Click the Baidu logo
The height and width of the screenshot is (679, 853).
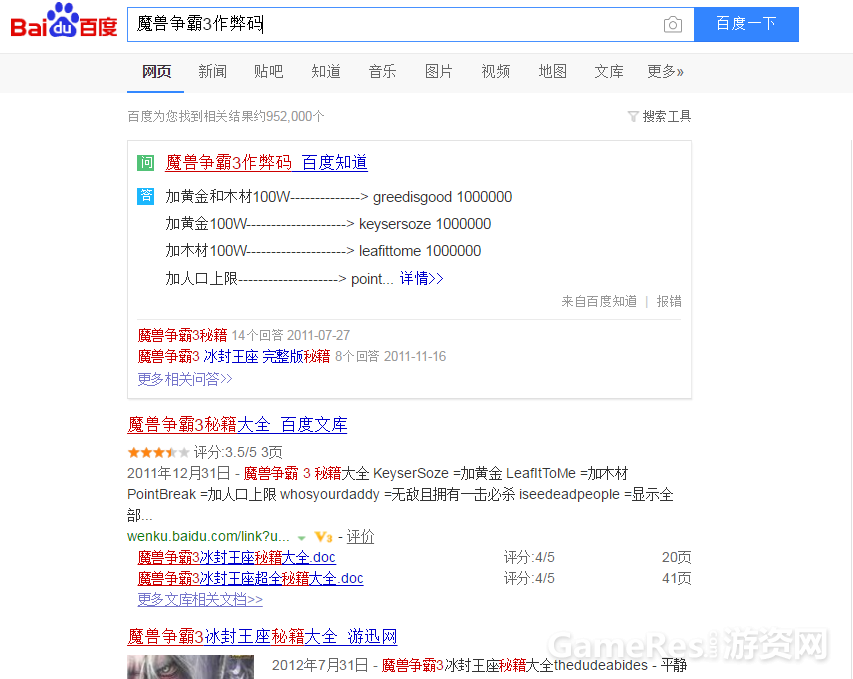[x=64, y=21]
